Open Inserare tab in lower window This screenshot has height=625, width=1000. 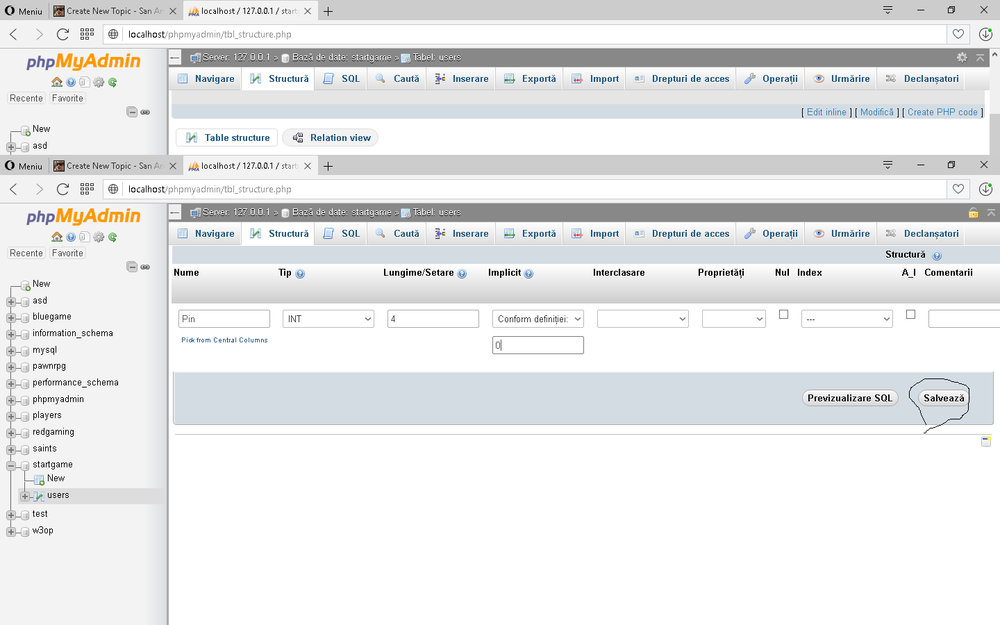[x=462, y=233]
